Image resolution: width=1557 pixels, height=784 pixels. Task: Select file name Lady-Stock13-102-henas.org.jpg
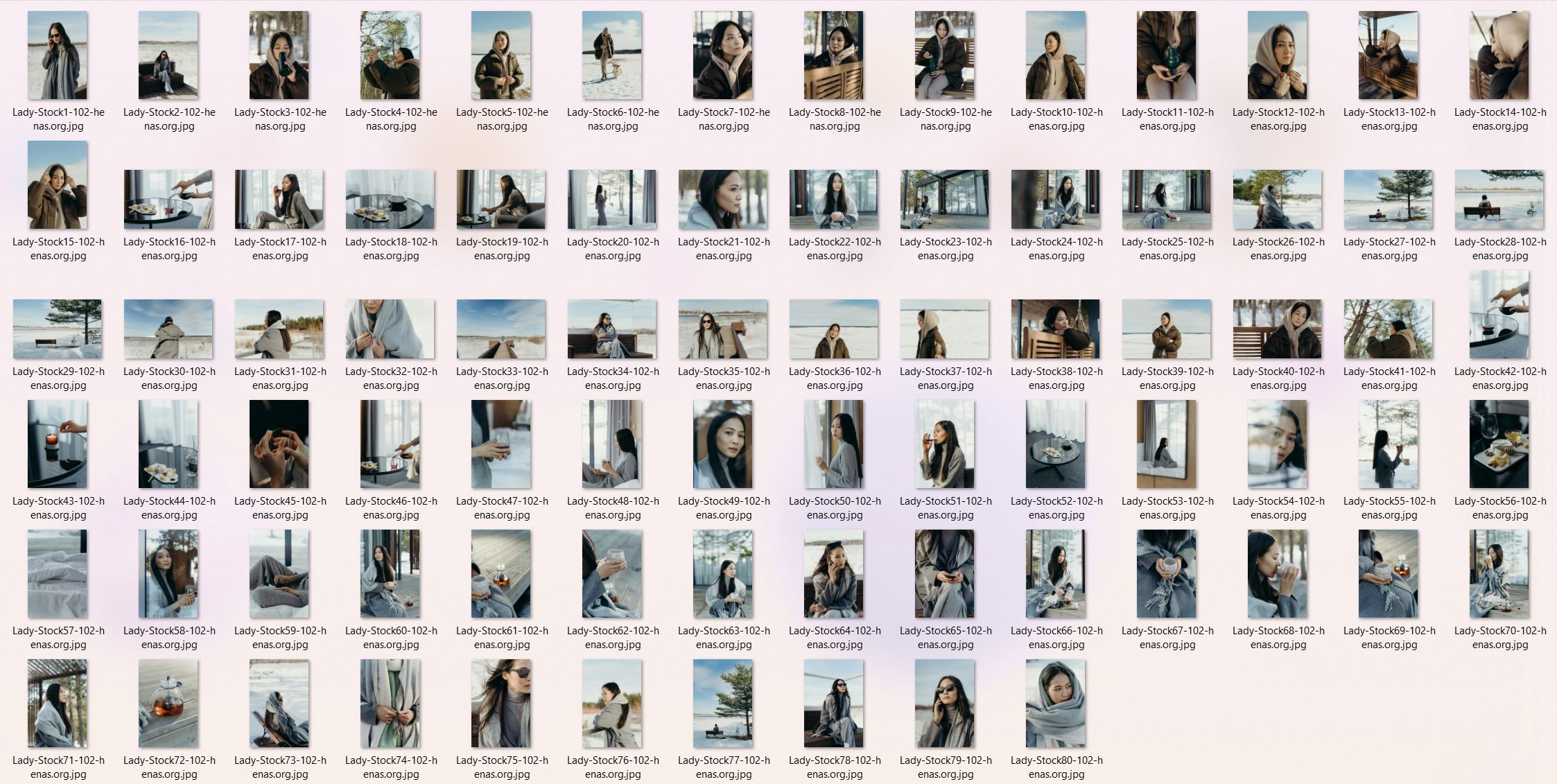coord(1389,119)
